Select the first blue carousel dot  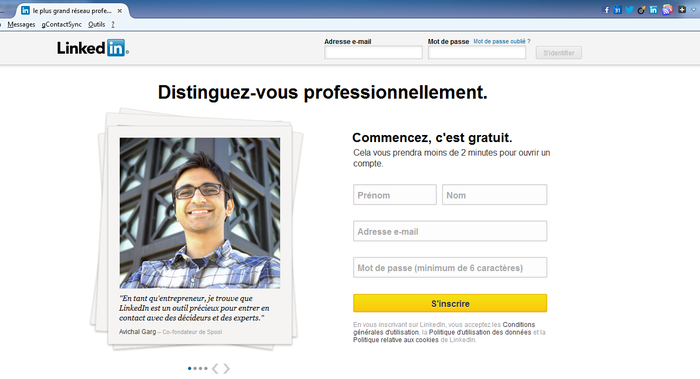pyautogui.click(x=190, y=368)
